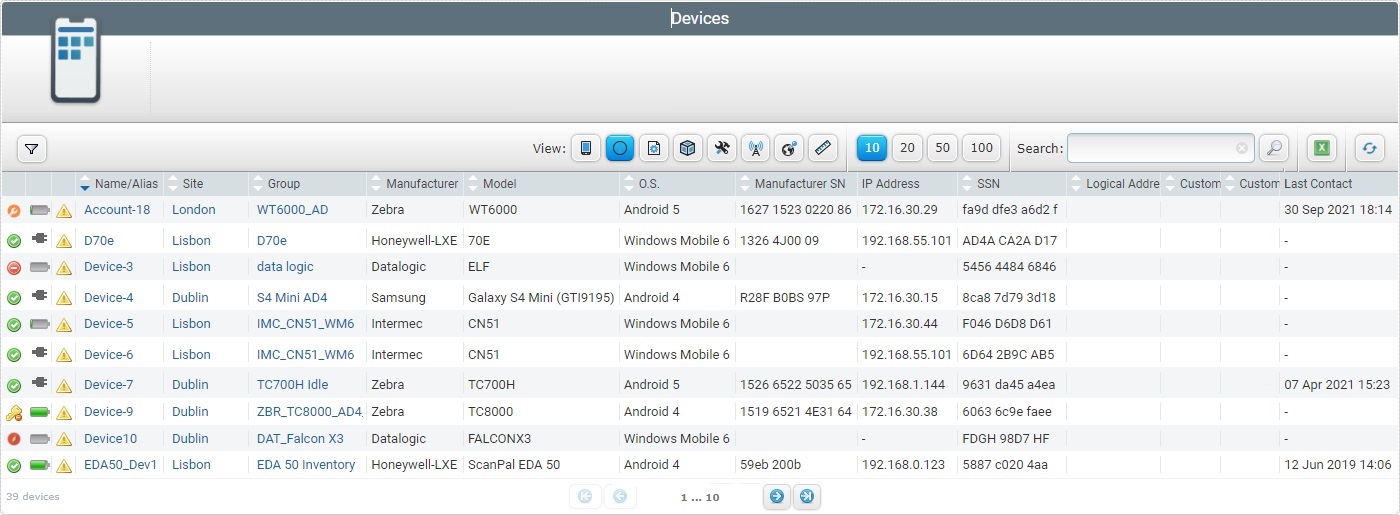The height and width of the screenshot is (515, 1400).
Task: Show 100 devices per page
Action: (982, 148)
